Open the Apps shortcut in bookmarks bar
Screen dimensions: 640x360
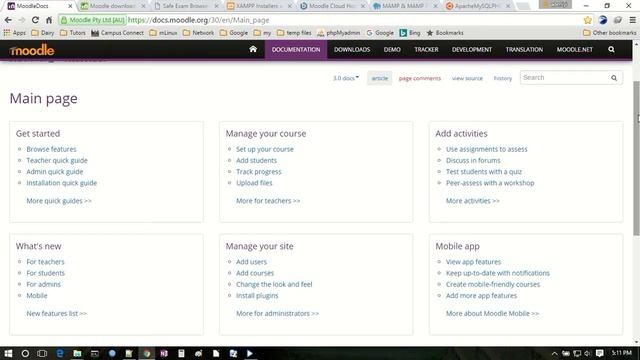[15, 33]
